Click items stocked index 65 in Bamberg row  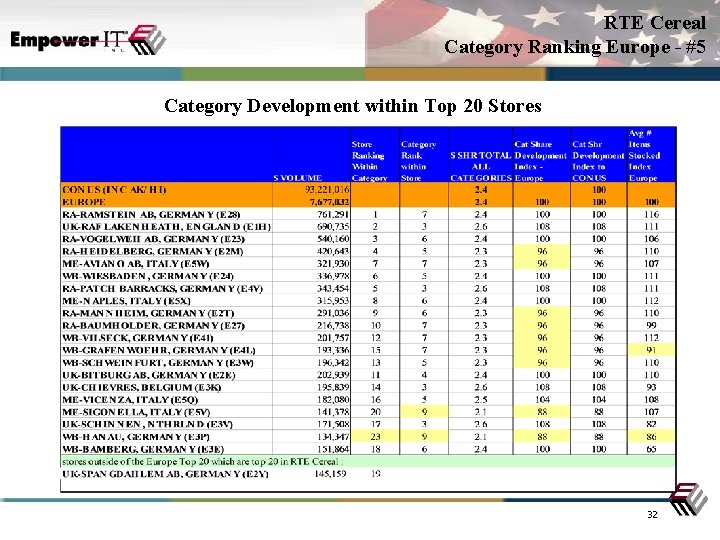(x=651, y=450)
